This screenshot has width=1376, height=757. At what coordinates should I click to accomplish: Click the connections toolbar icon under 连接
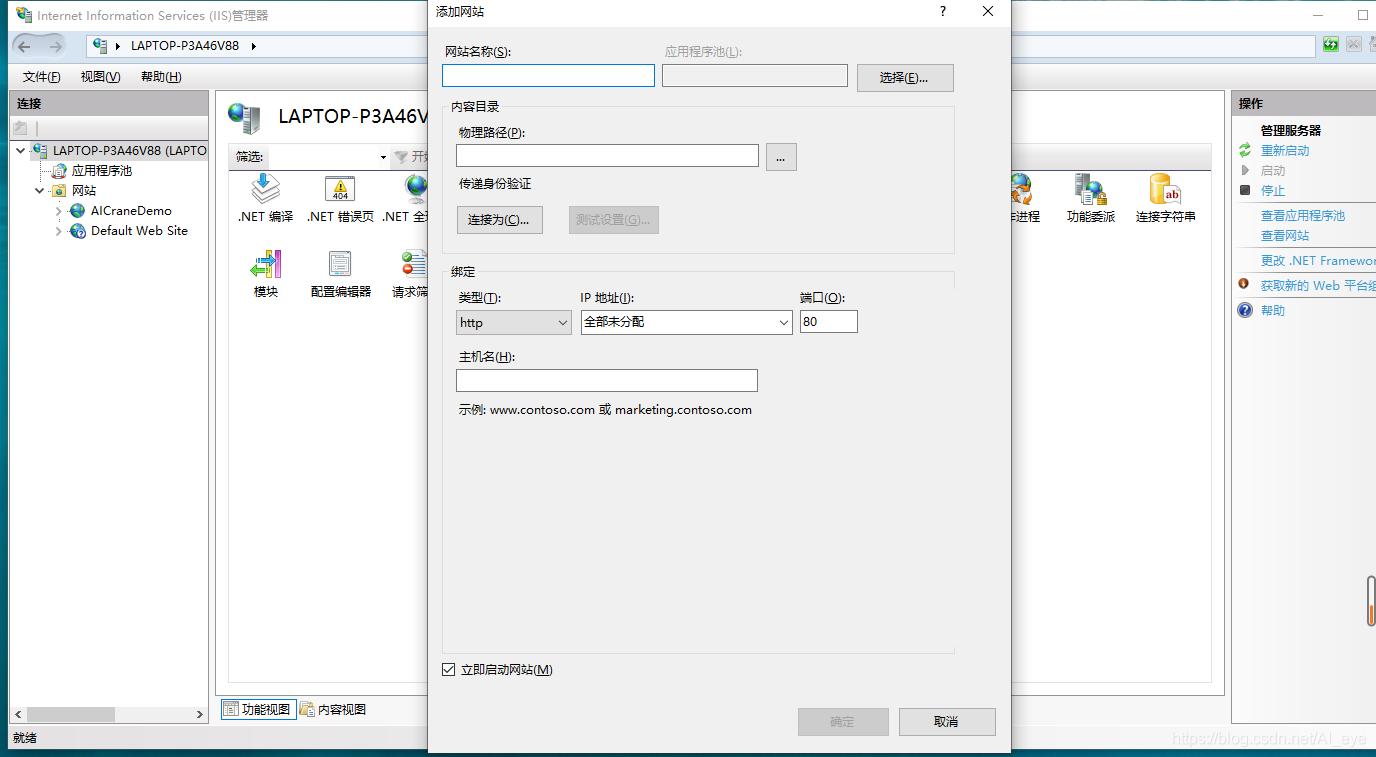pyautogui.click(x=20, y=128)
